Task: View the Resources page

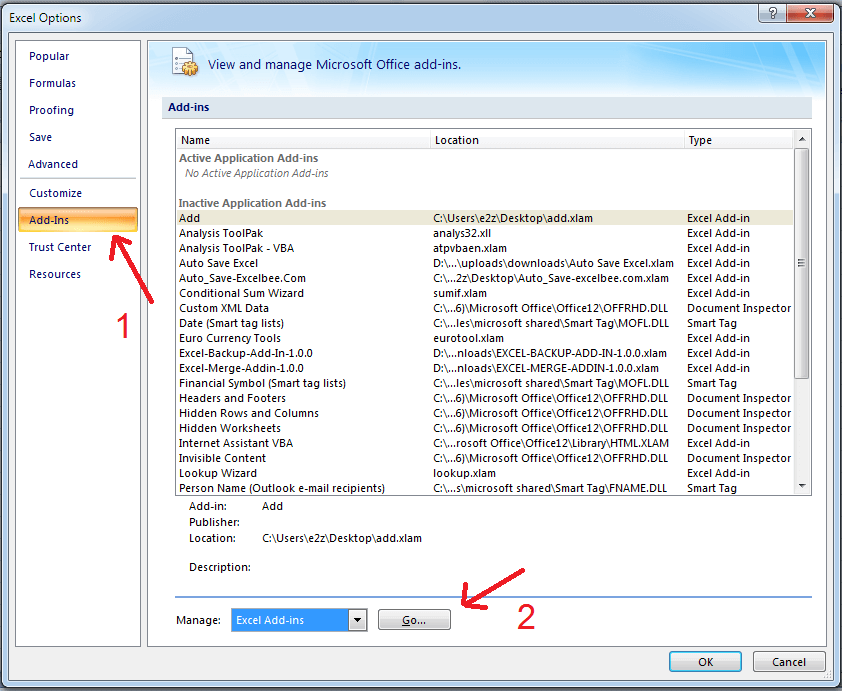Action: pyautogui.click(x=55, y=273)
